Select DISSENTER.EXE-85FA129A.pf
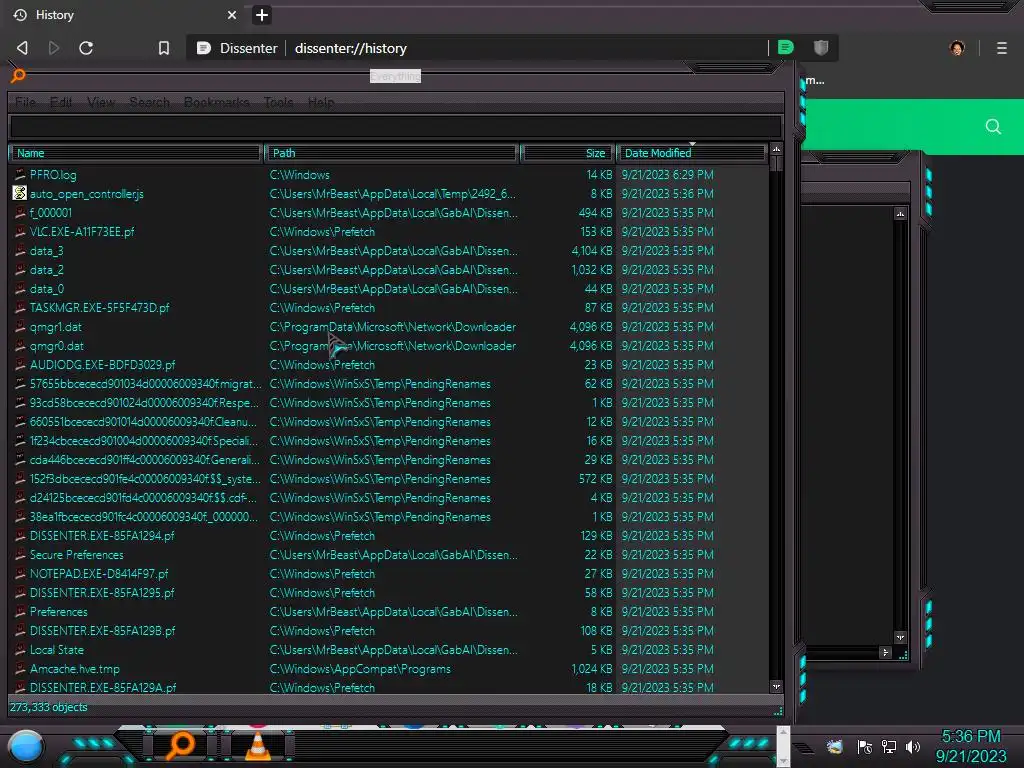 tap(103, 687)
